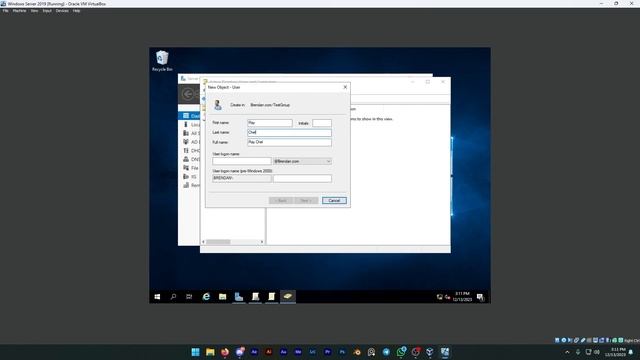This screenshot has height=360, width=640.
Task: Launch Blender from host taskbar
Action: 357,352
